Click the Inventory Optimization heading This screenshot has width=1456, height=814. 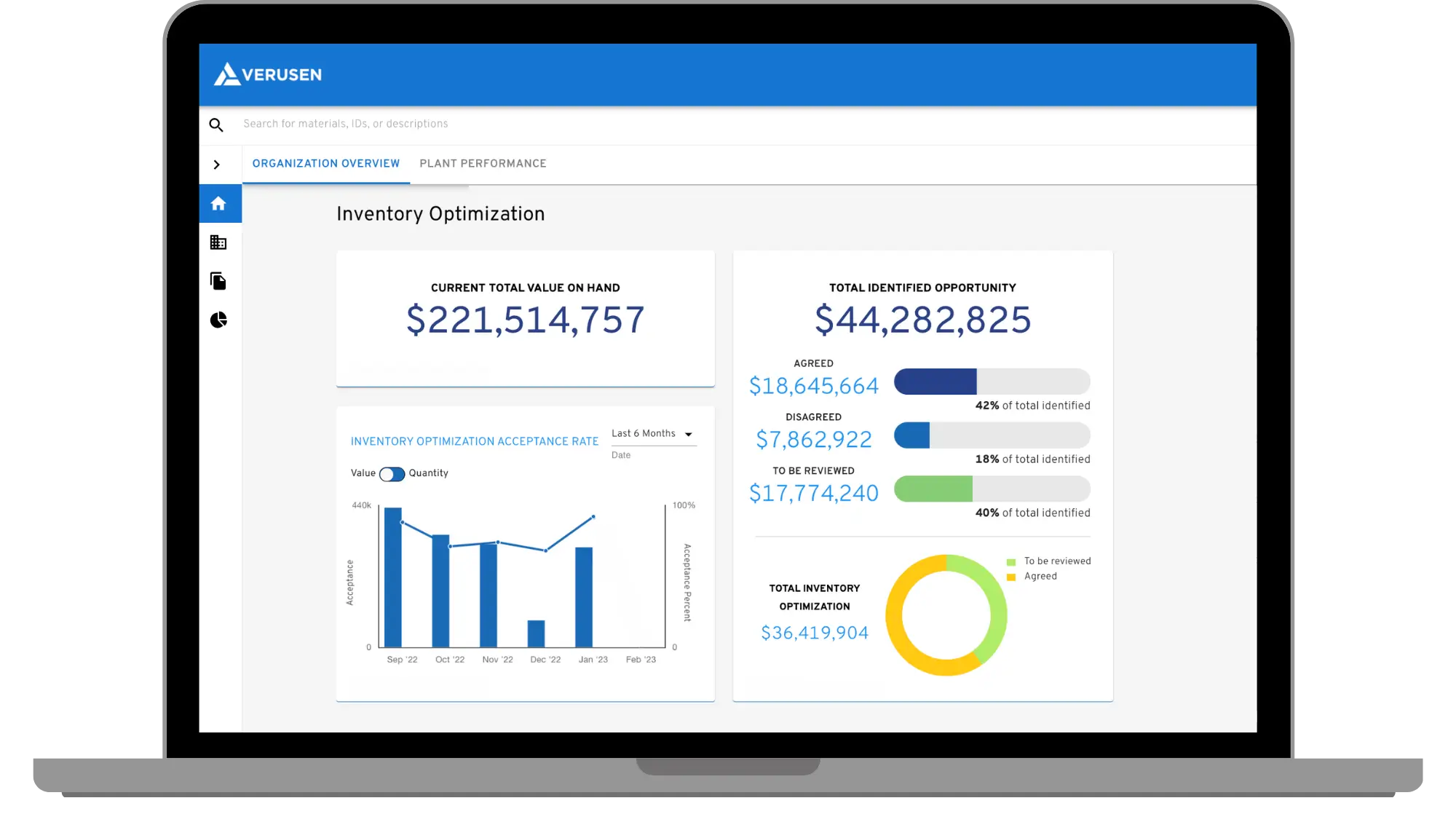click(440, 214)
